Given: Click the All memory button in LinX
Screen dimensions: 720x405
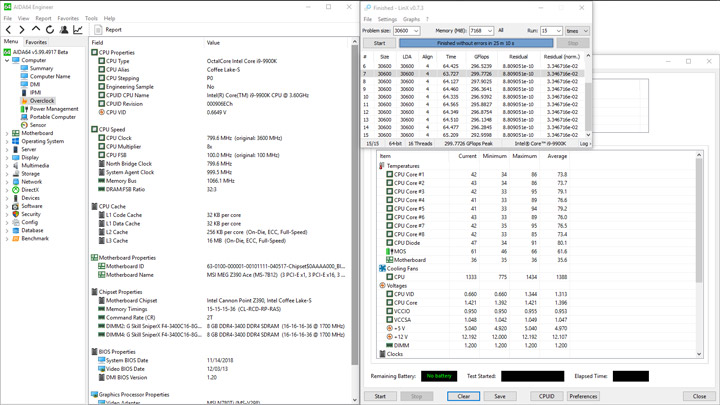Looking at the screenshot, I should (501, 30).
